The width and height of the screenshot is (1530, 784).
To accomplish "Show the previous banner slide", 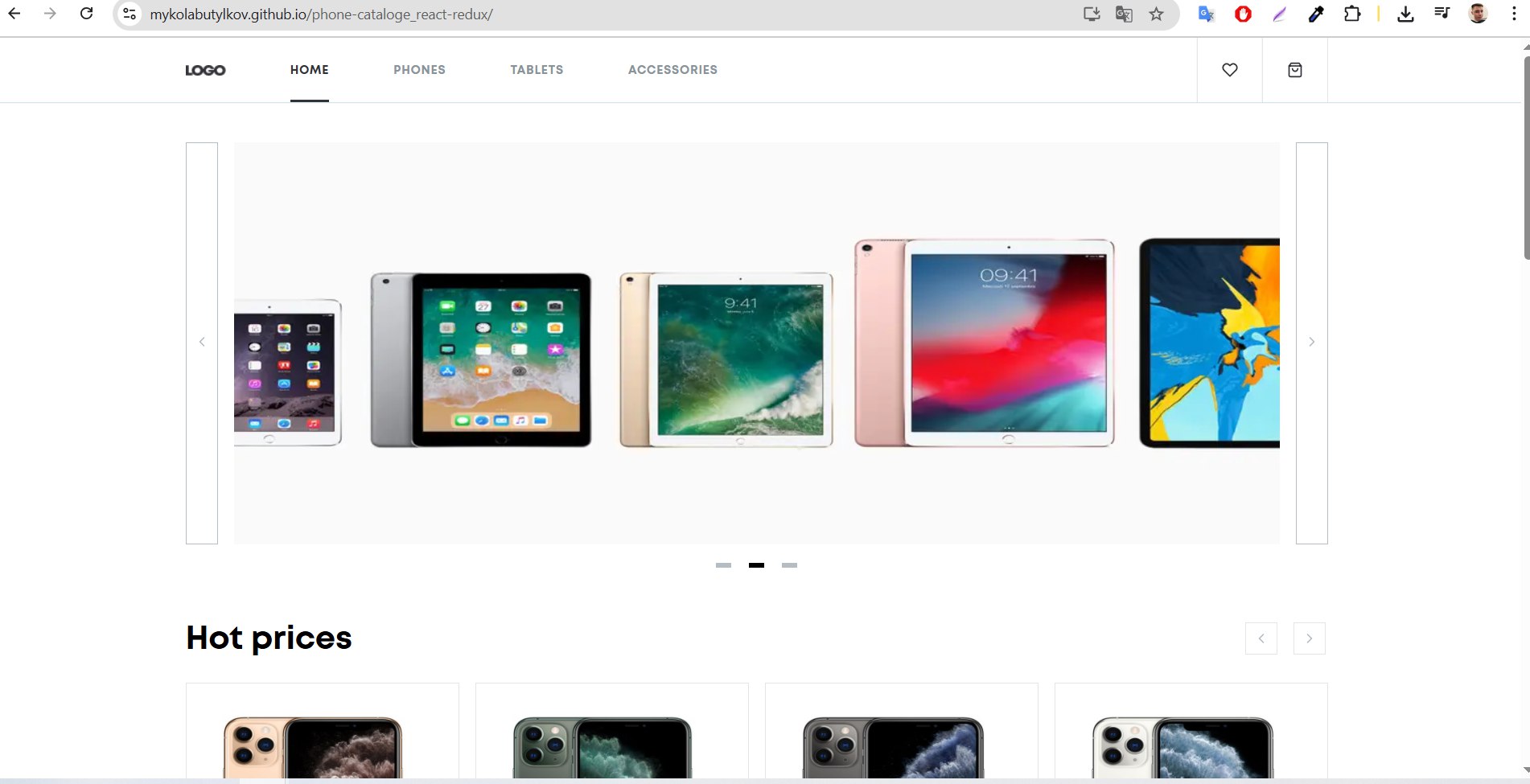I will point(202,343).
